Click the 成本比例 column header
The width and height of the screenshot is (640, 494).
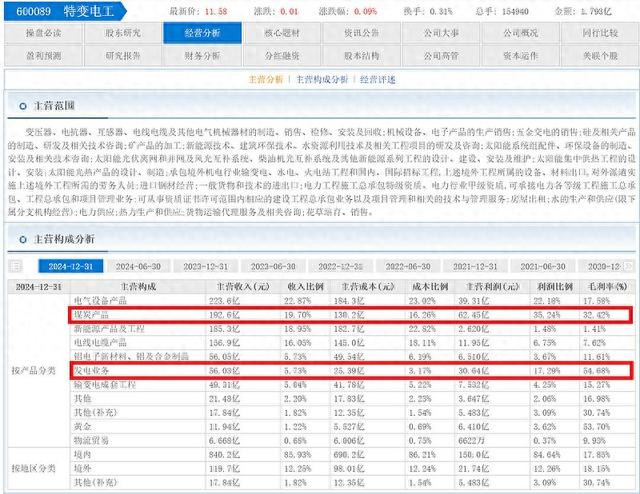pos(430,287)
